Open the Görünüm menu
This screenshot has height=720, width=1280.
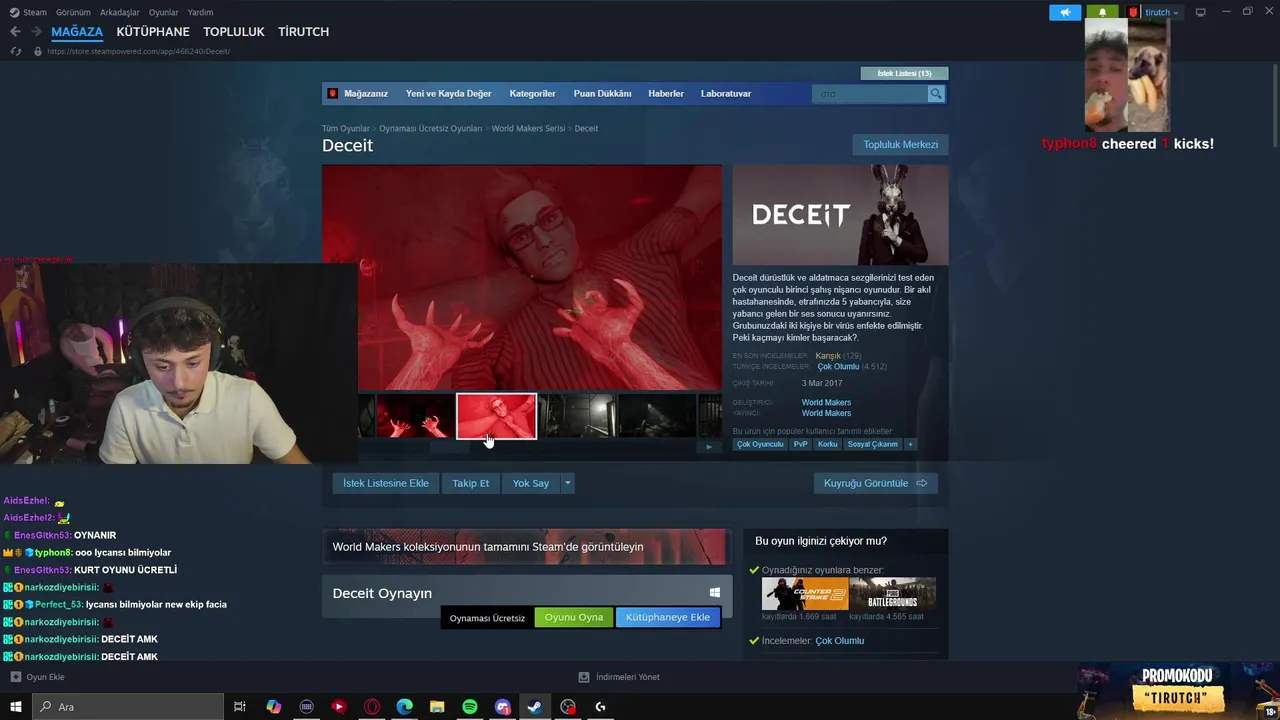74,12
